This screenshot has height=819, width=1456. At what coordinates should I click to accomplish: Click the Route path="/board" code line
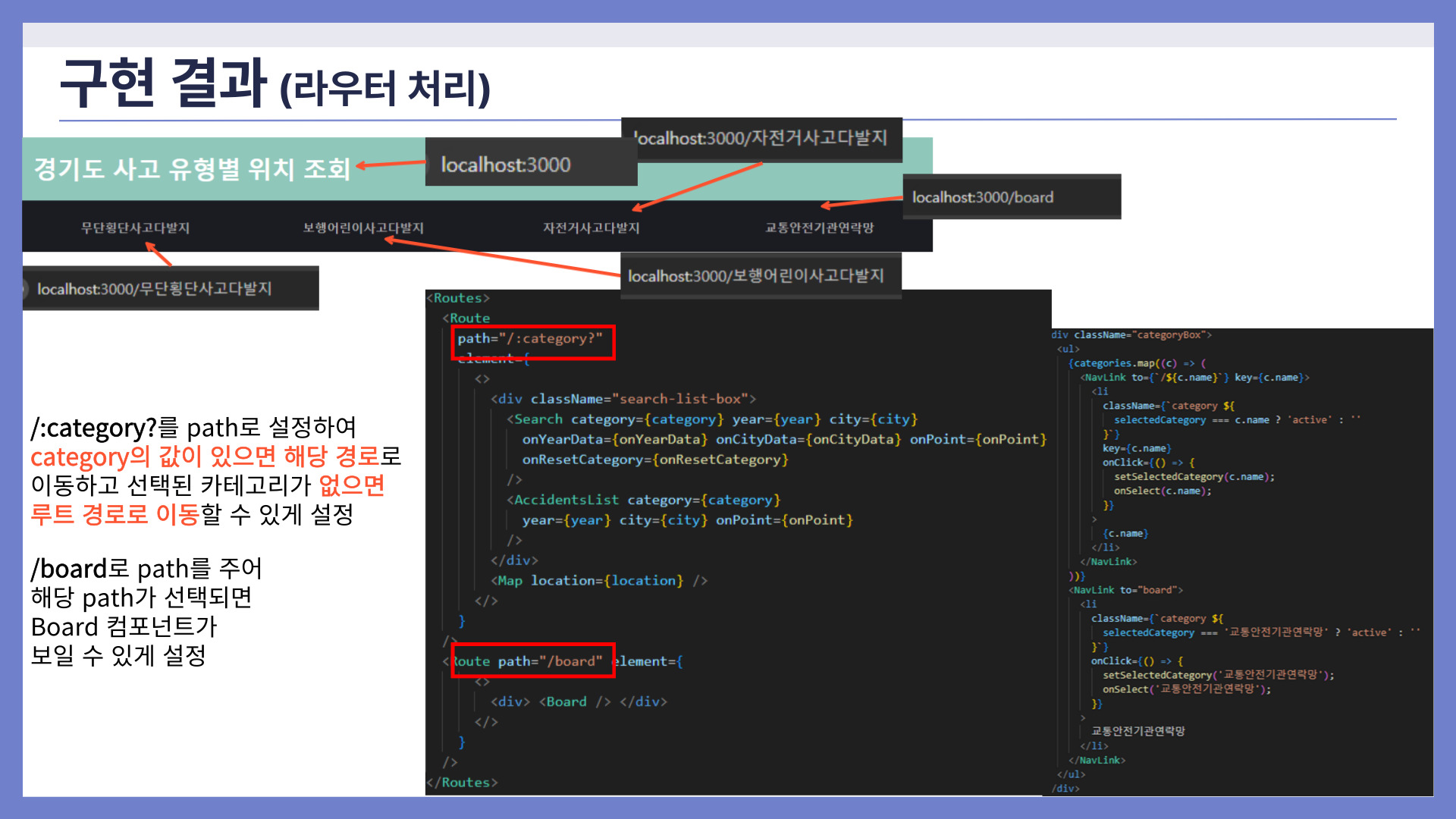(563, 661)
